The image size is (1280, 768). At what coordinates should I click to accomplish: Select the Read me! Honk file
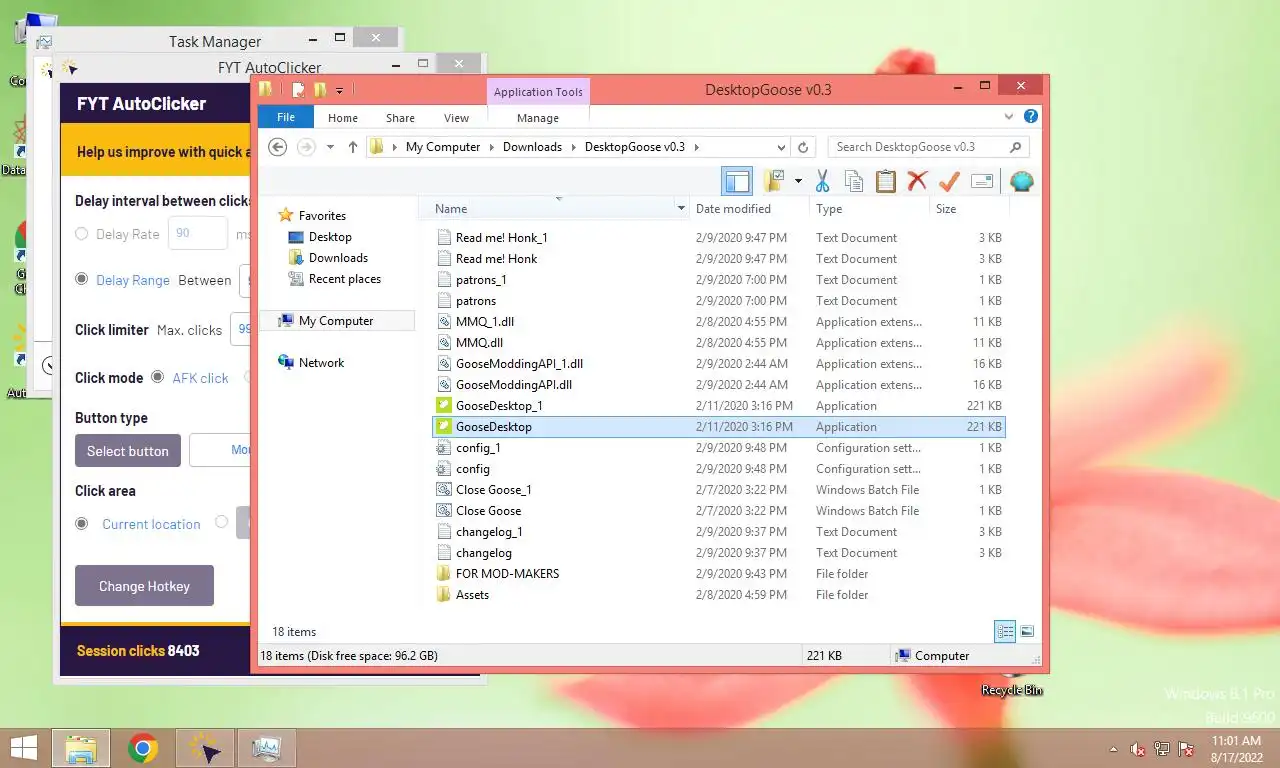pos(720,259)
